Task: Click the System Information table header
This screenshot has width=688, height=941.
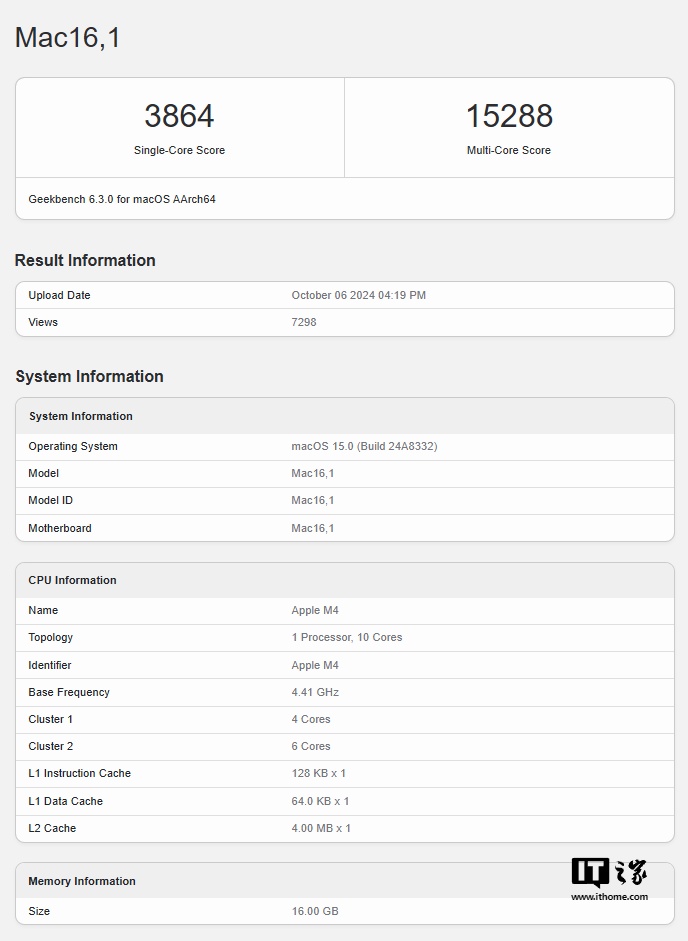Action: [x=81, y=416]
